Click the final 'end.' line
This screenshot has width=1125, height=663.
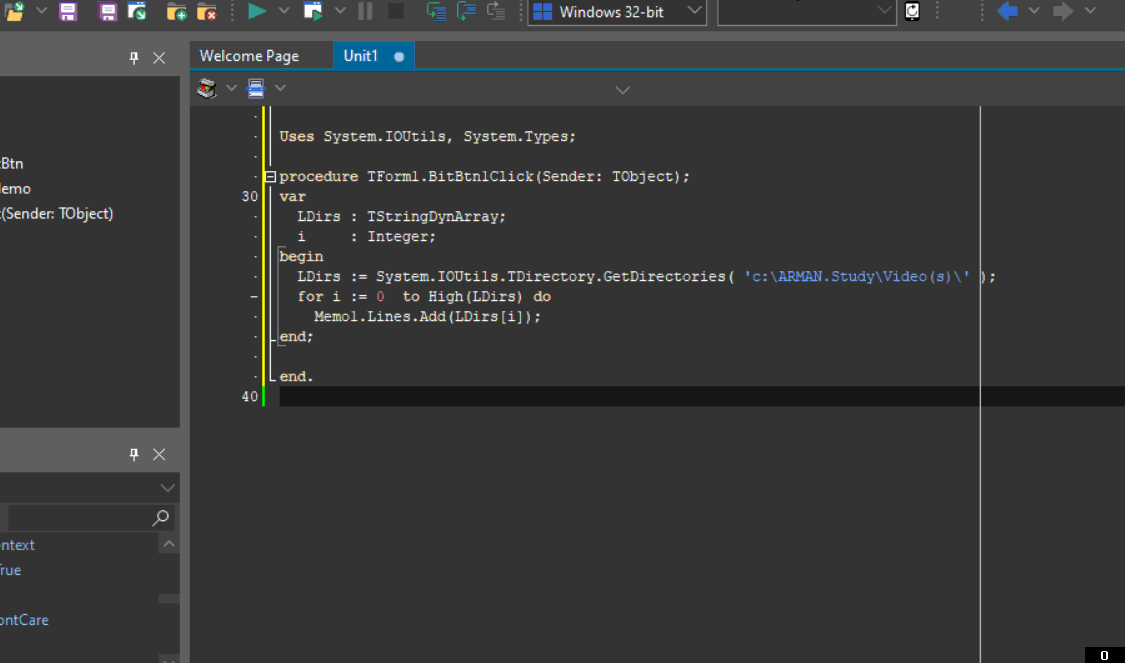click(296, 377)
